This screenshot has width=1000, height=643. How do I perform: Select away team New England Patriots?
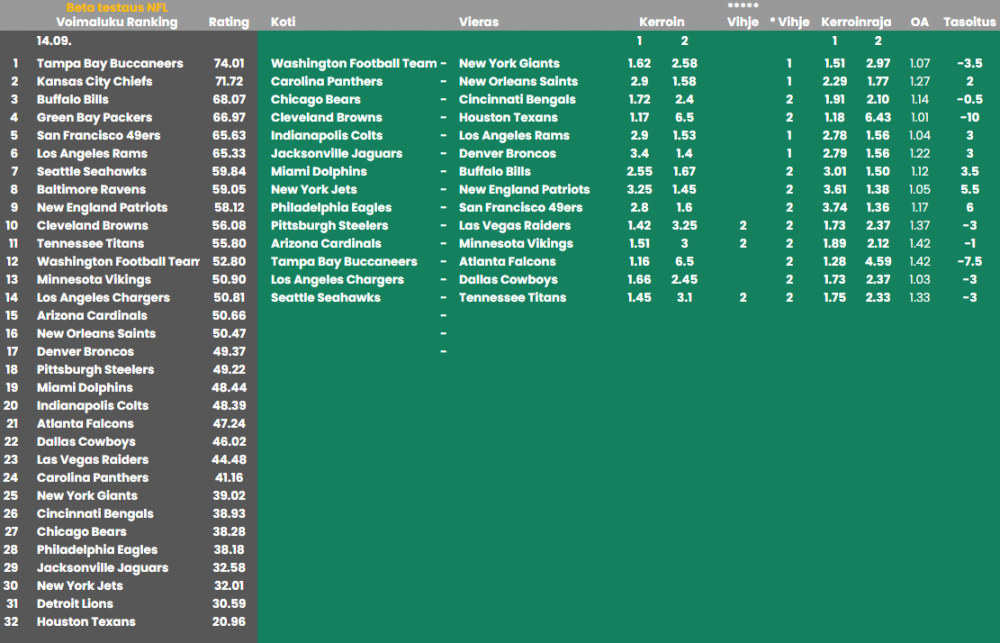pyautogui.click(x=524, y=189)
